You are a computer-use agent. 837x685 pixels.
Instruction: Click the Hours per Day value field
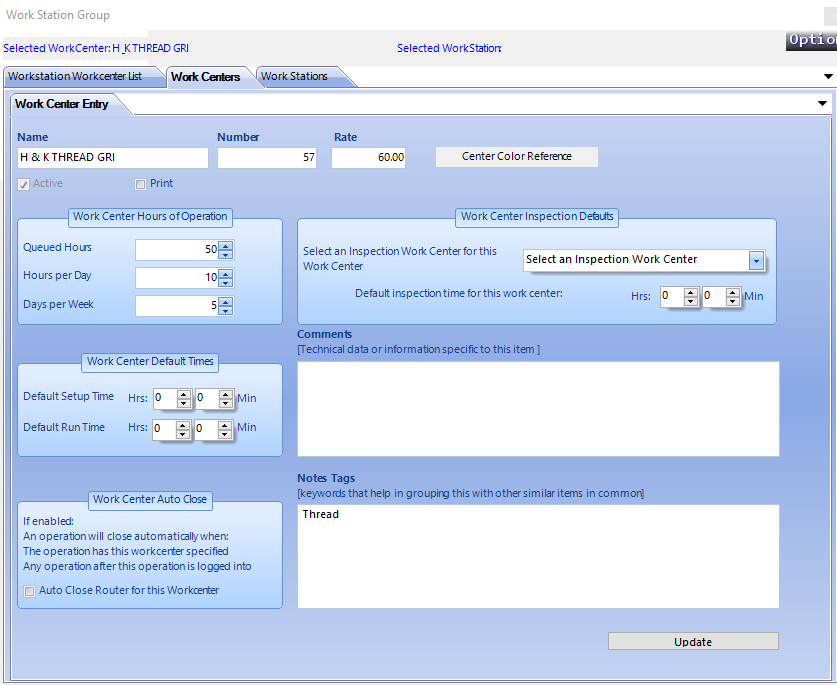(x=177, y=278)
